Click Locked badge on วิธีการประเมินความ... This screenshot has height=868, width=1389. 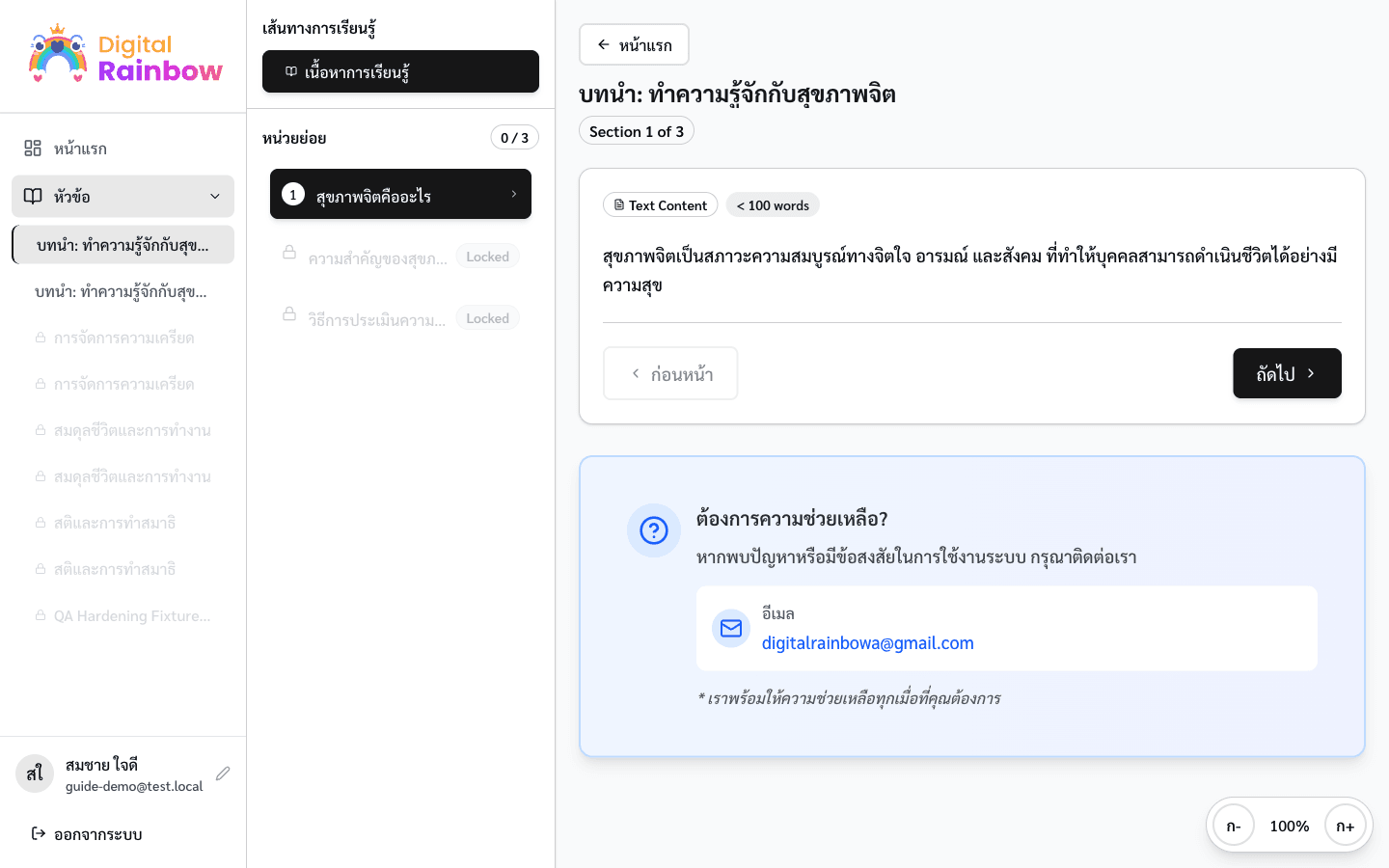point(487,318)
